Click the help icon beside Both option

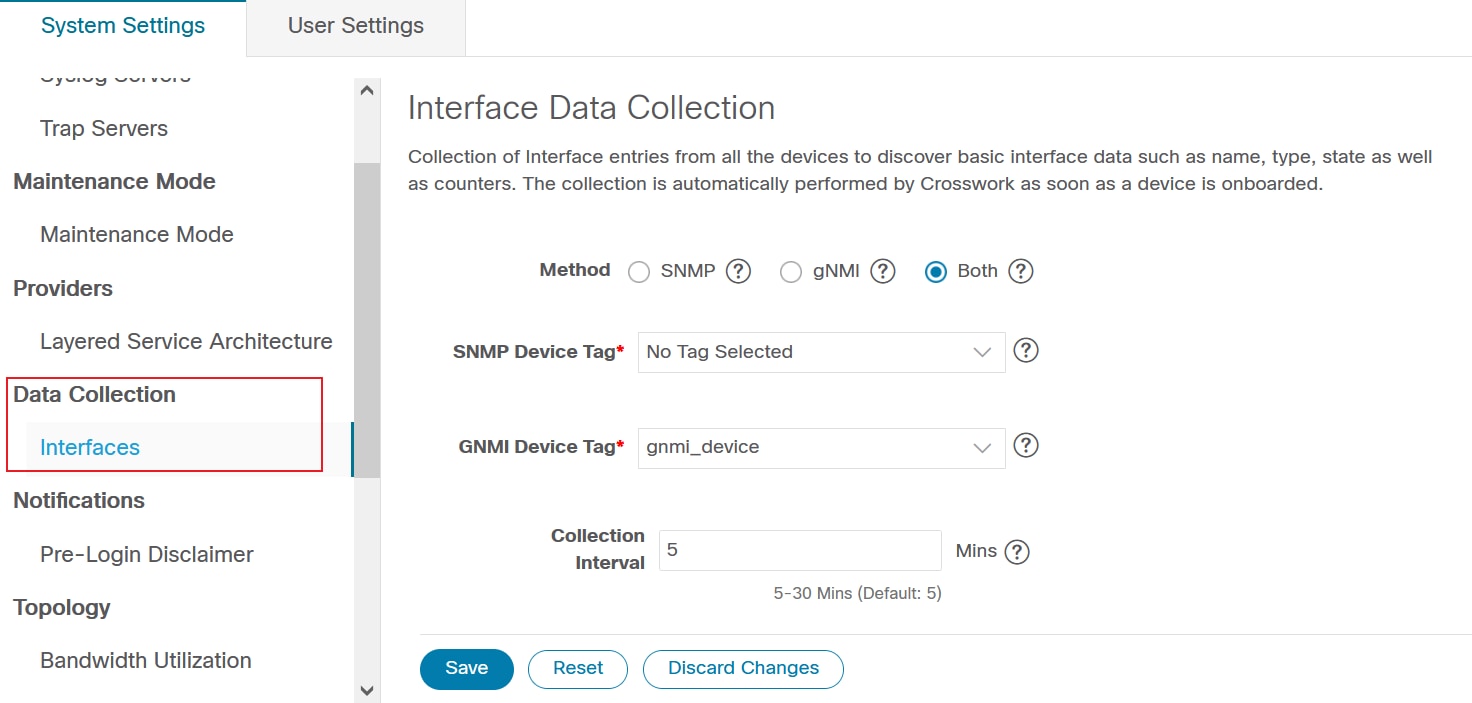tap(1020, 271)
